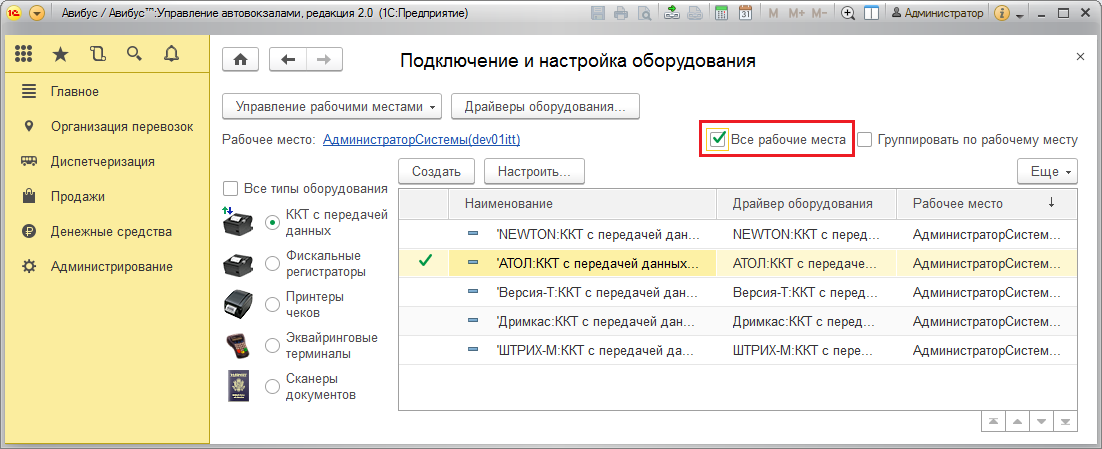Click the 'Драйверы оборудования...' button
Viewport: 1102px width, 449px height.
pos(545,106)
